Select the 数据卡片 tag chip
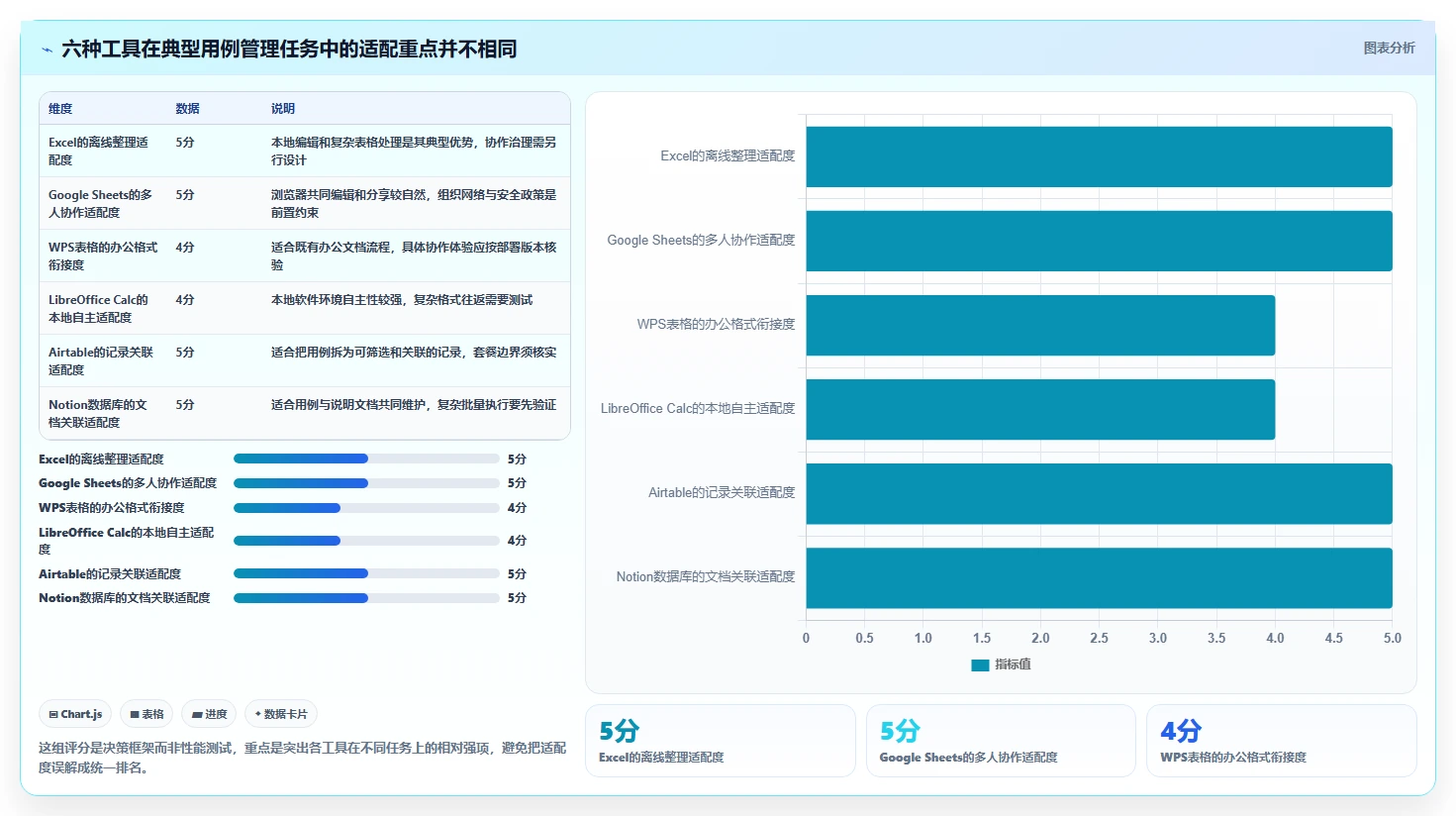Screen dimensions: 1456x816 [281, 714]
